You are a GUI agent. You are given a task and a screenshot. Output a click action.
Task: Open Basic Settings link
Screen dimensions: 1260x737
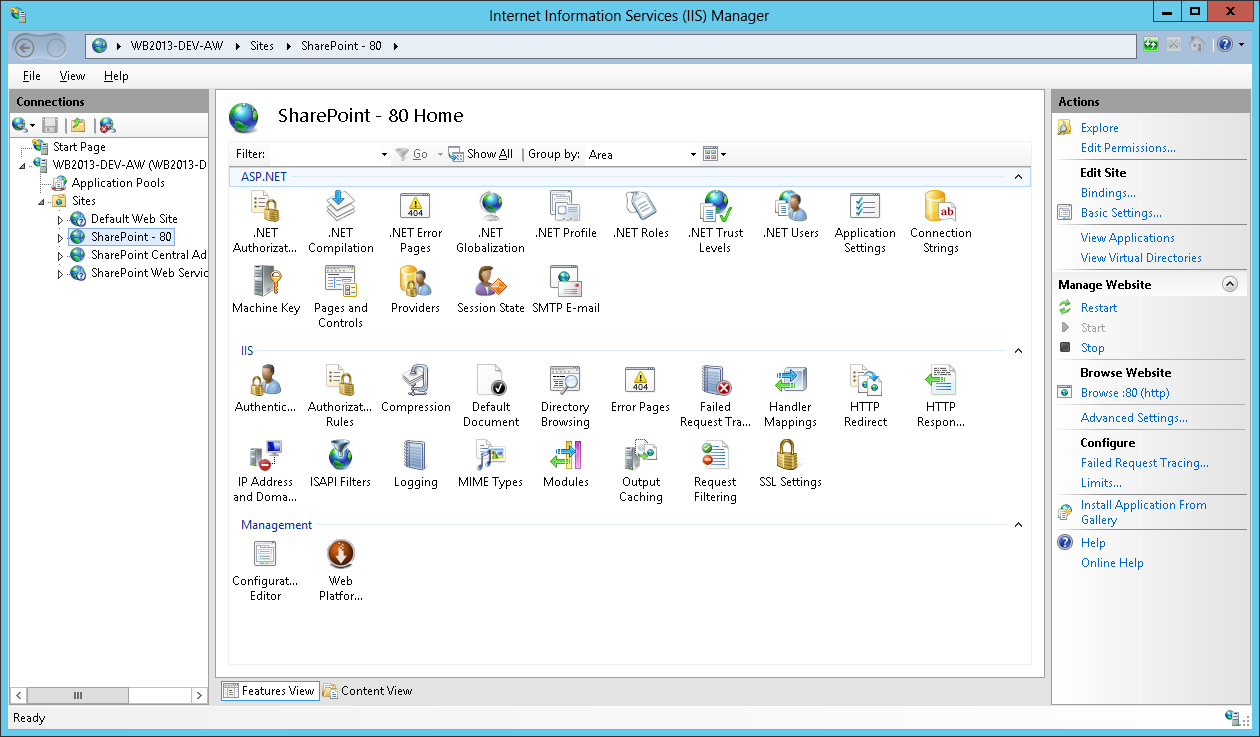click(x=1121, y=213)
